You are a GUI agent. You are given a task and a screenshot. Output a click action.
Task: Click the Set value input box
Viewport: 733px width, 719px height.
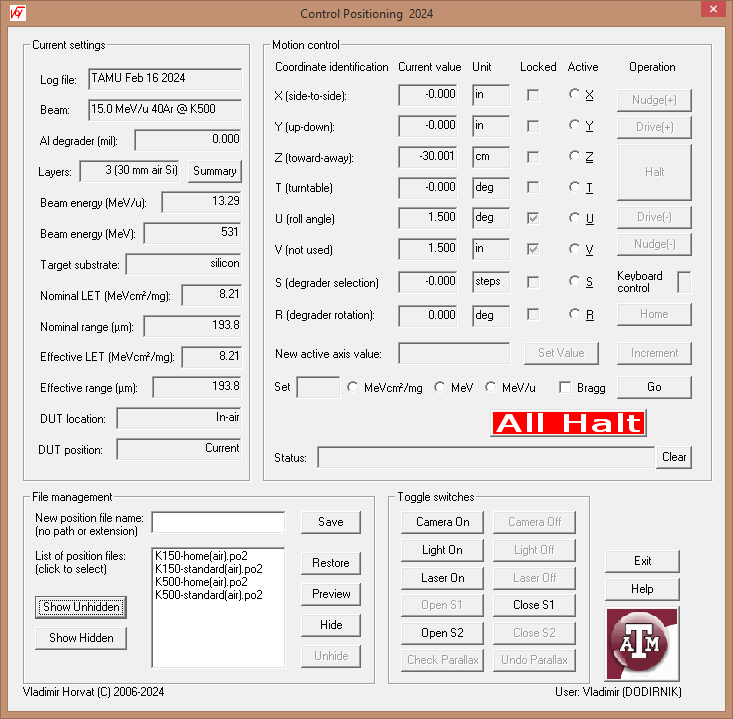point(318,387)
